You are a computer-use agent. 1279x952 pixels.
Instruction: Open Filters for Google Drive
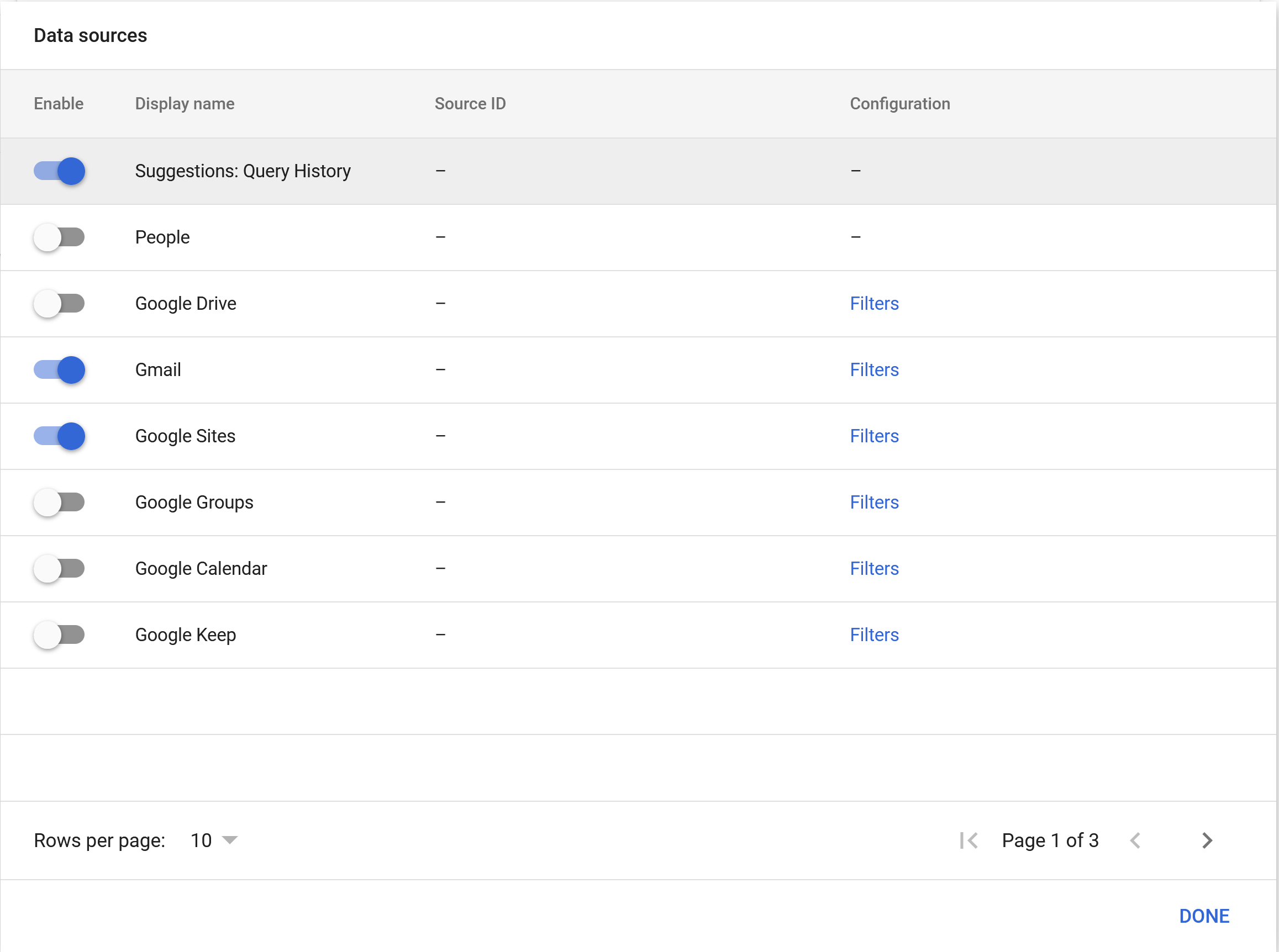(873, 304)
